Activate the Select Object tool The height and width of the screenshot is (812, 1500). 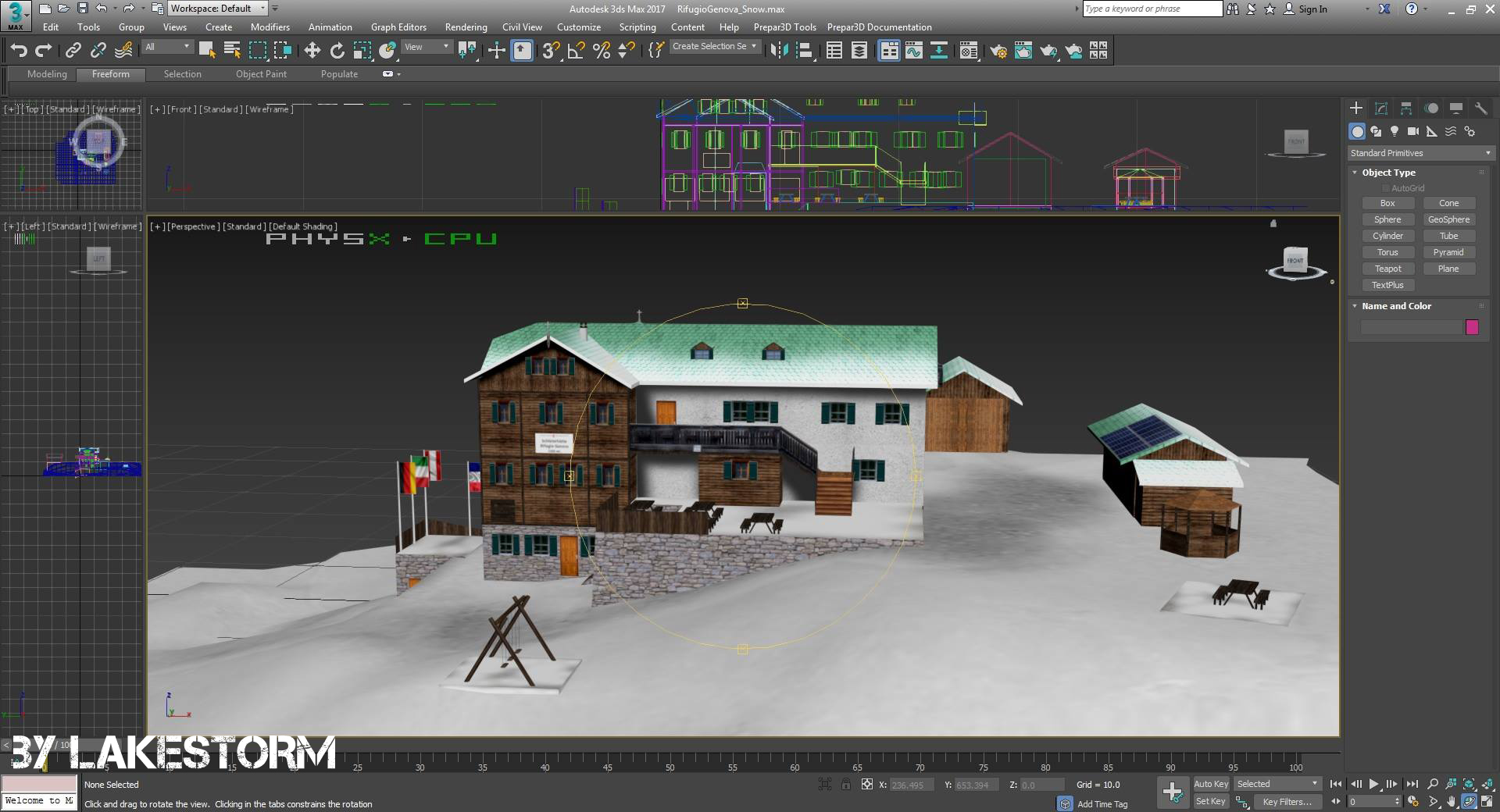pos(207,51)
